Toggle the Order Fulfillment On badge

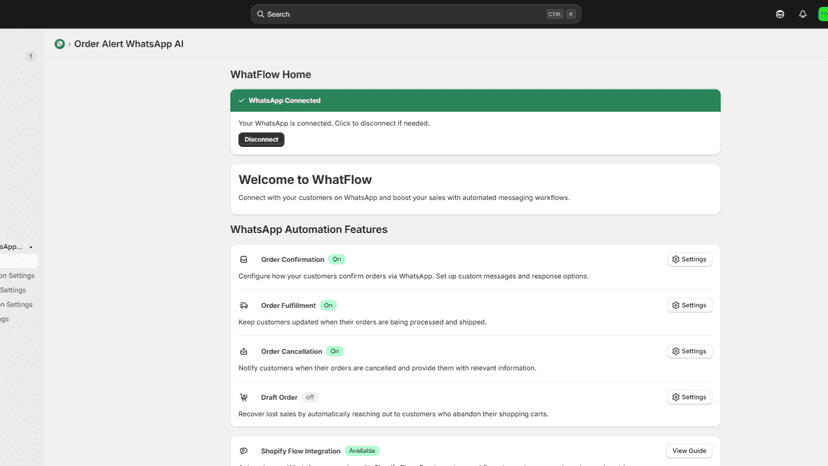click(x=328, y=305)
